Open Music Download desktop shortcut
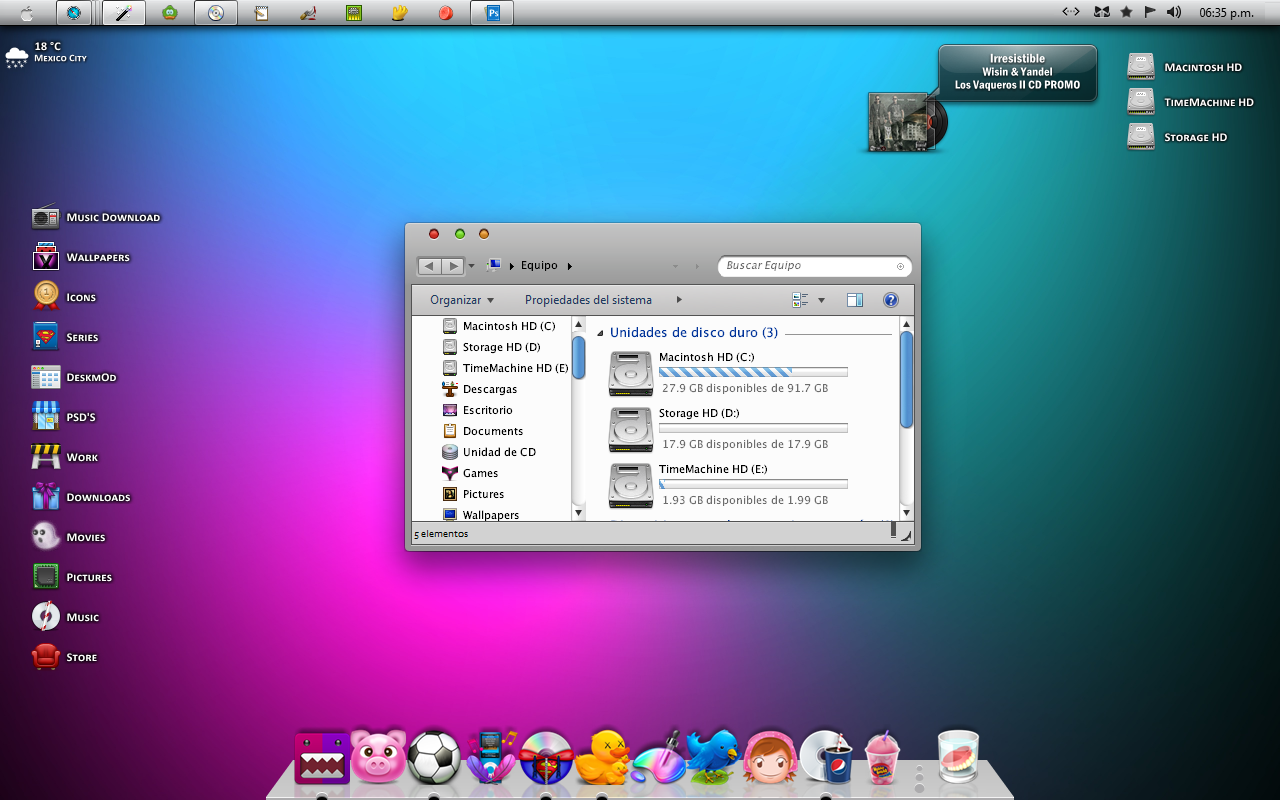 pos(96,217)
